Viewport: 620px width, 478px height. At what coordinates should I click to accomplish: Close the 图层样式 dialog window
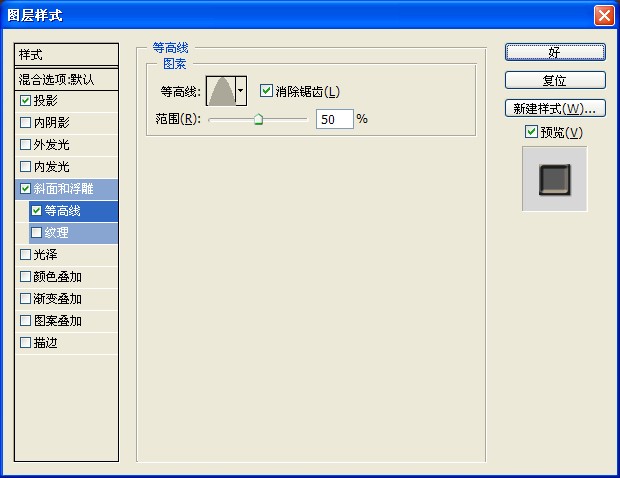click(603, 15)
